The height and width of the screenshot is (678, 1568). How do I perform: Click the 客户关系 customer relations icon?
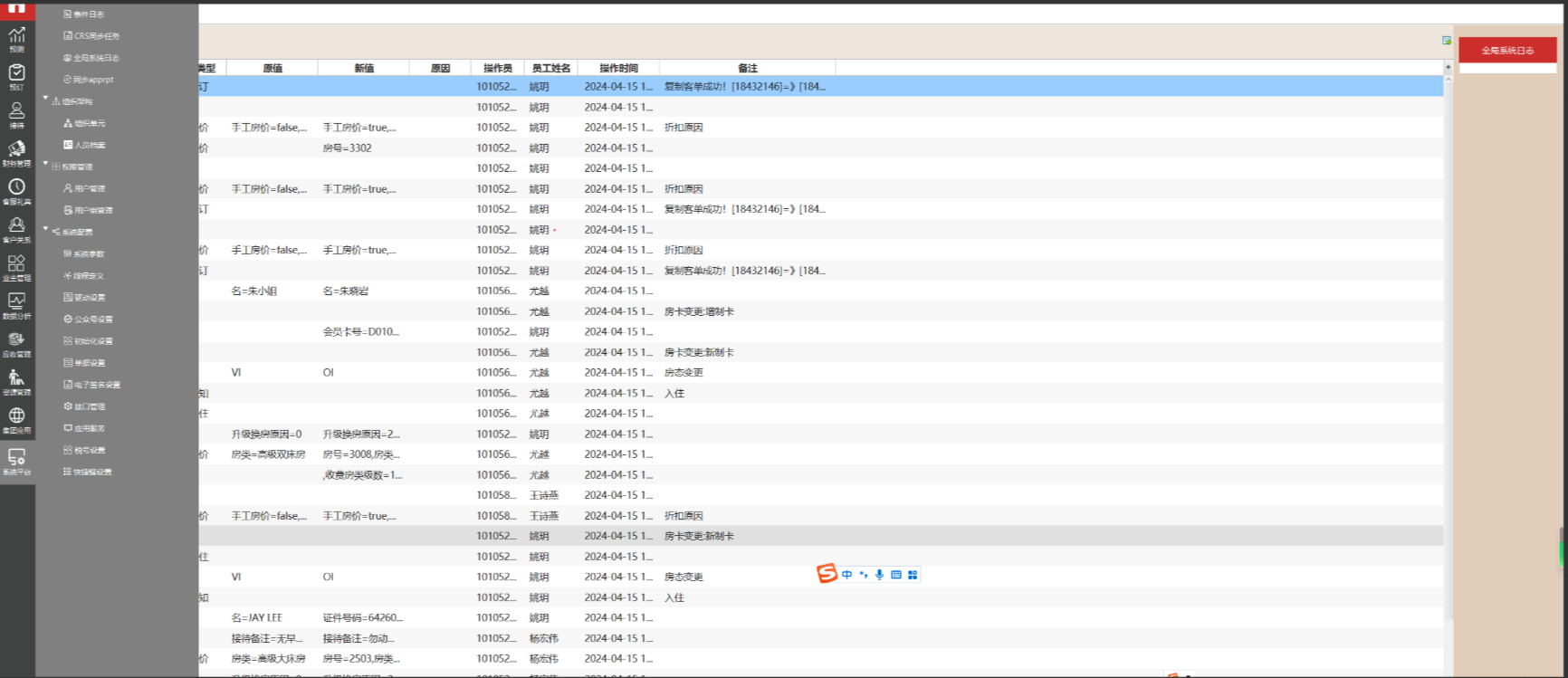(16, 229)
